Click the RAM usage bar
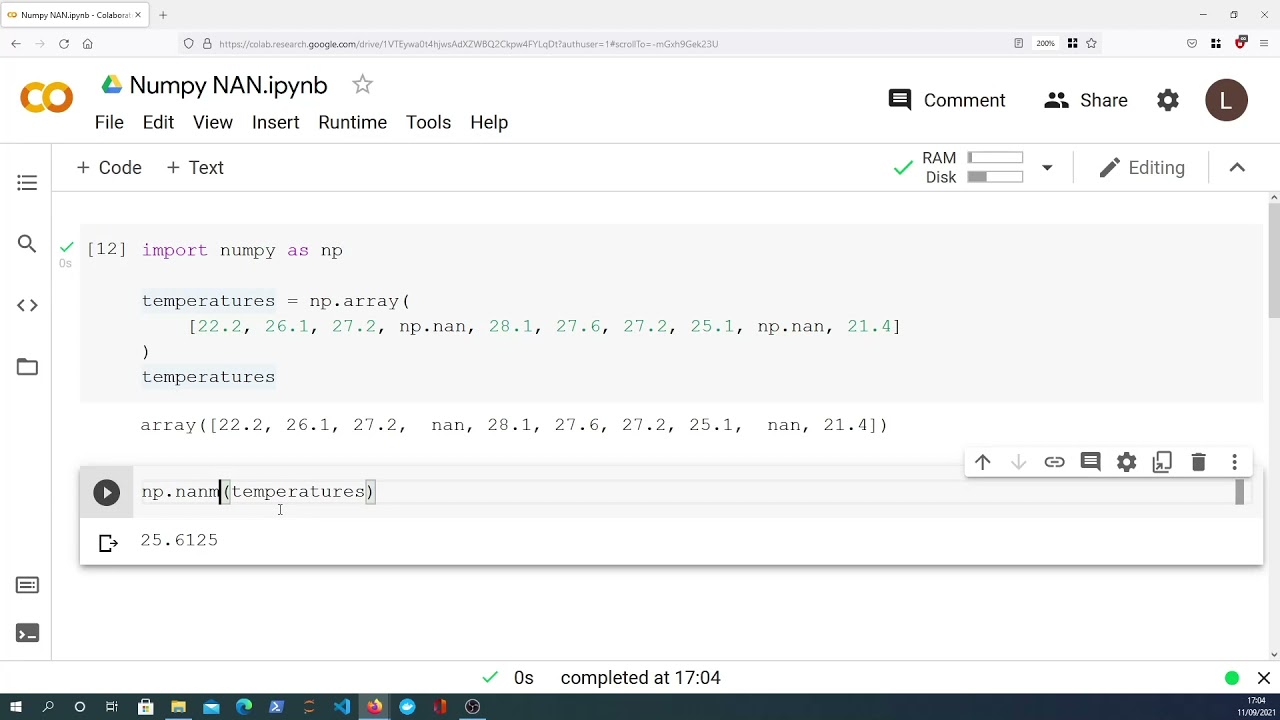The height and width of the screenshot is (720, 1280). tap(995, 158)
